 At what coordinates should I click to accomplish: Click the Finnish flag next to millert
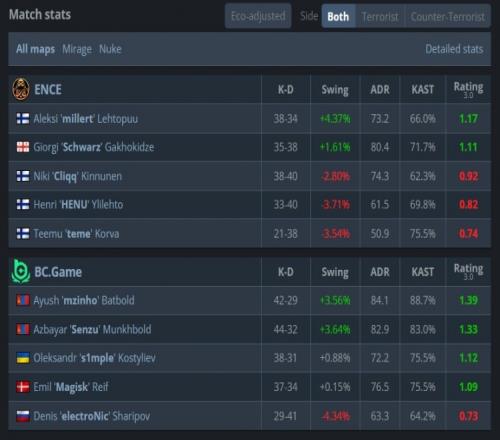tap(23, 119)
